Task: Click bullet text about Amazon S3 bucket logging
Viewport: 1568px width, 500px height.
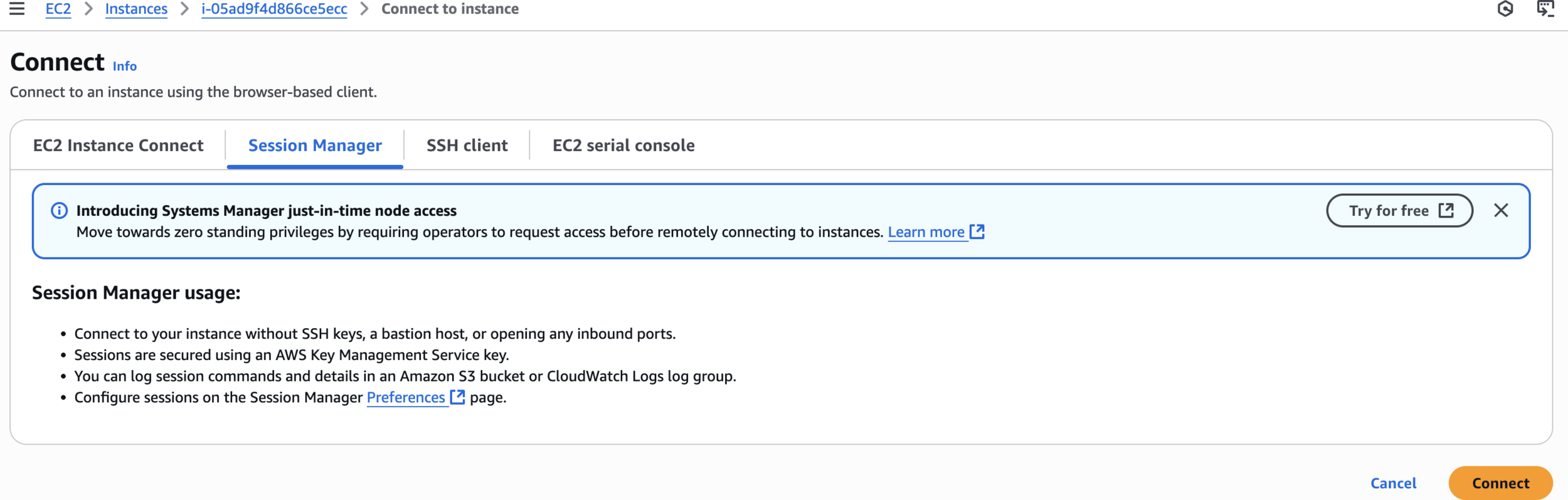Action: [x=405, y=376]
